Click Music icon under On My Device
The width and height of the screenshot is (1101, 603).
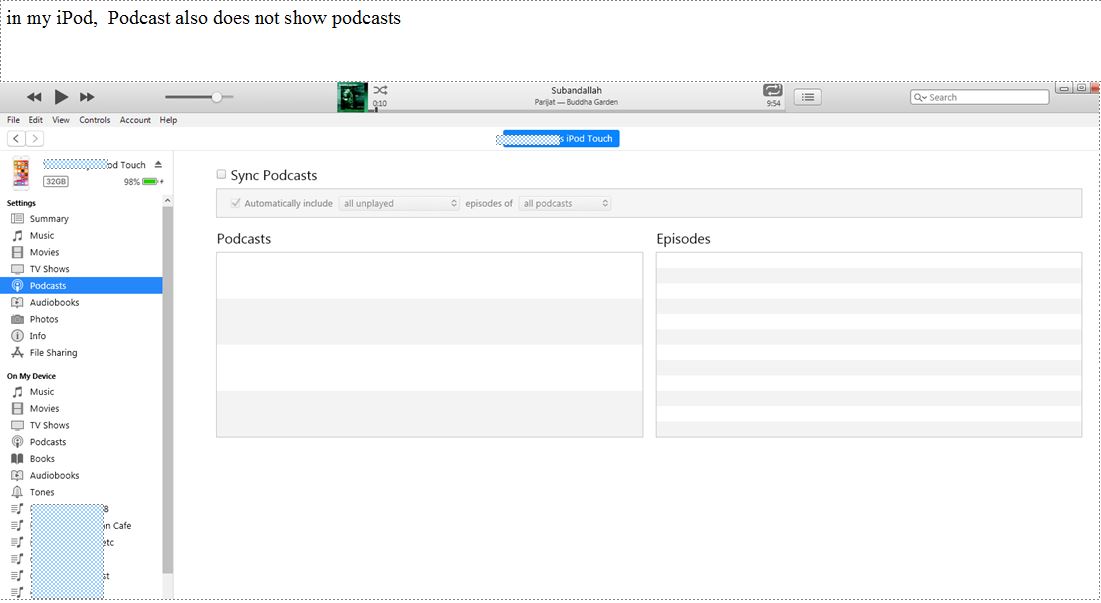coord(18,392)
